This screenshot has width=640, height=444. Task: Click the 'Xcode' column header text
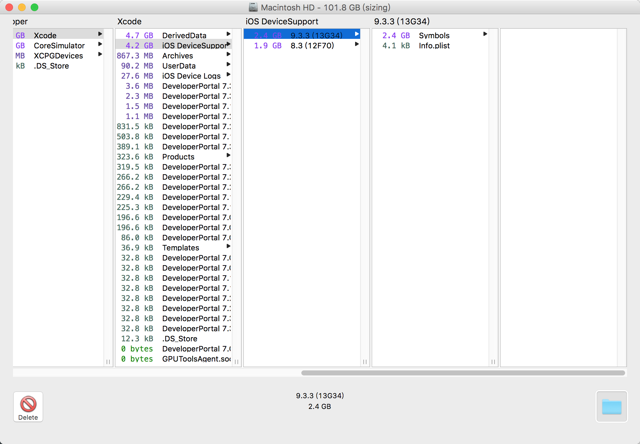tap(129, 21)
